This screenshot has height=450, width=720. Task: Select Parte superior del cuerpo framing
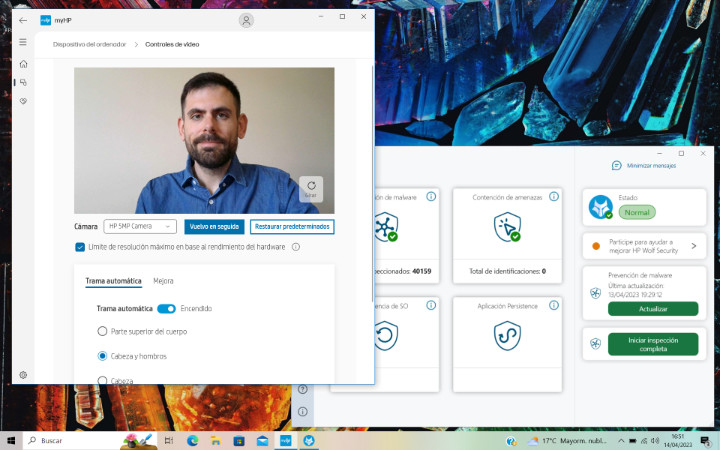[102, 331]
